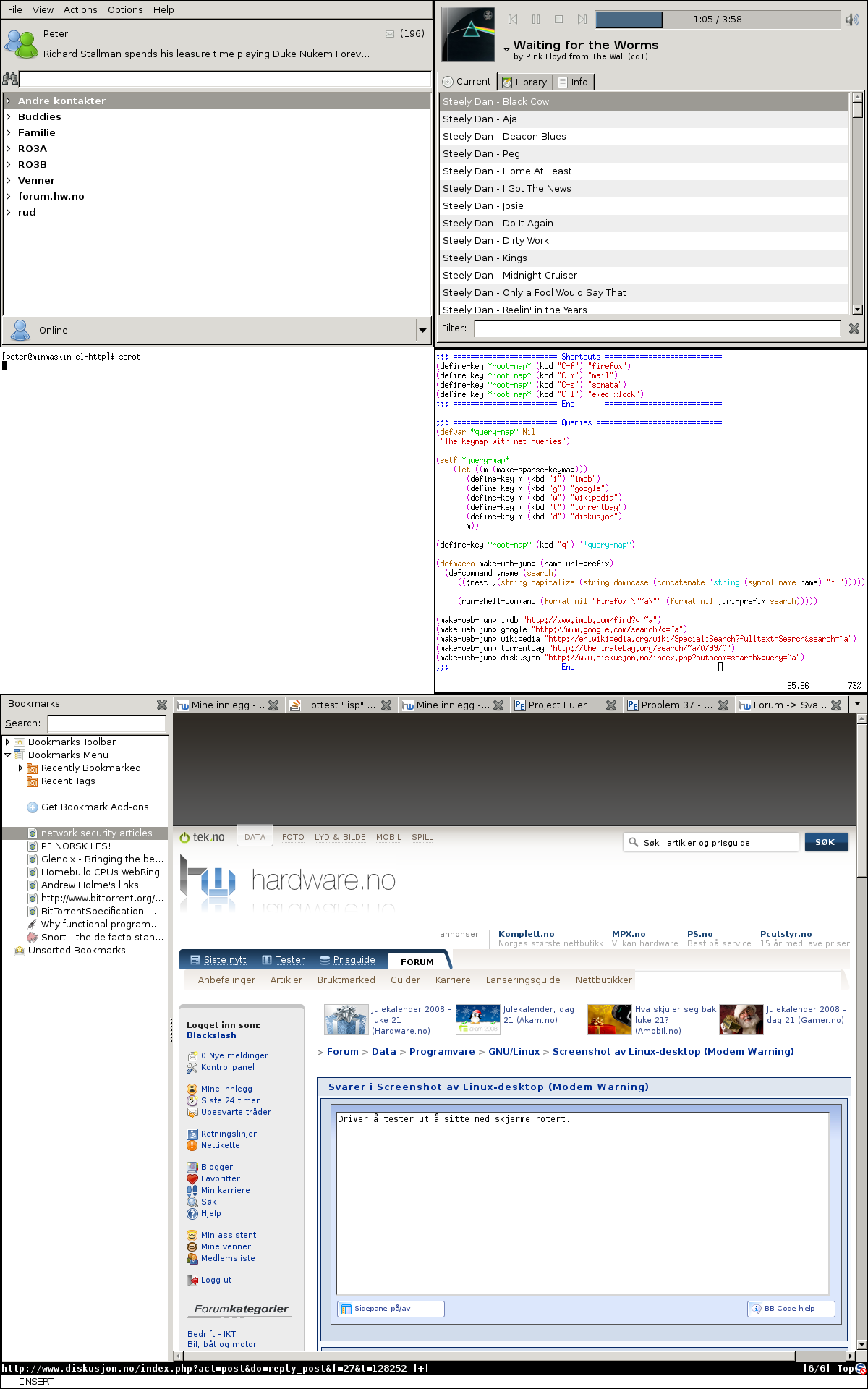Pause playback in the music player
The image size is (868, 1389).
click(x=536, y=20)
